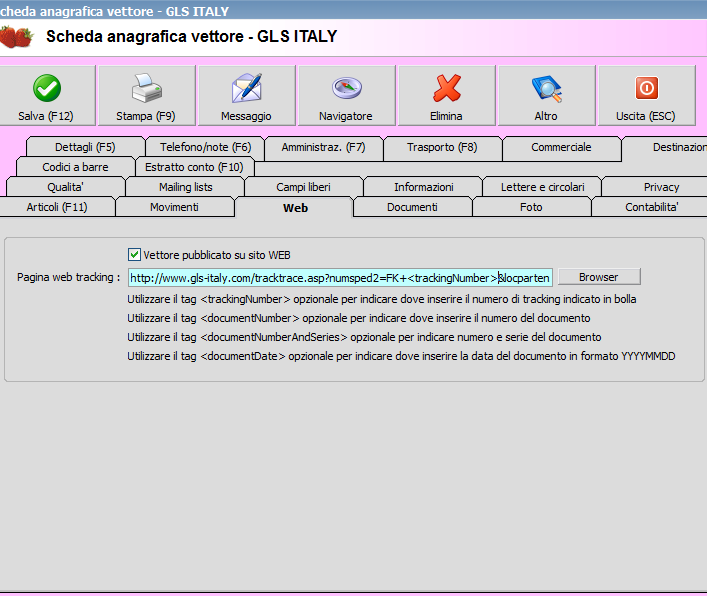Switch to the Foto tab
Screen dimensions: 707x596
coord(531,207)
